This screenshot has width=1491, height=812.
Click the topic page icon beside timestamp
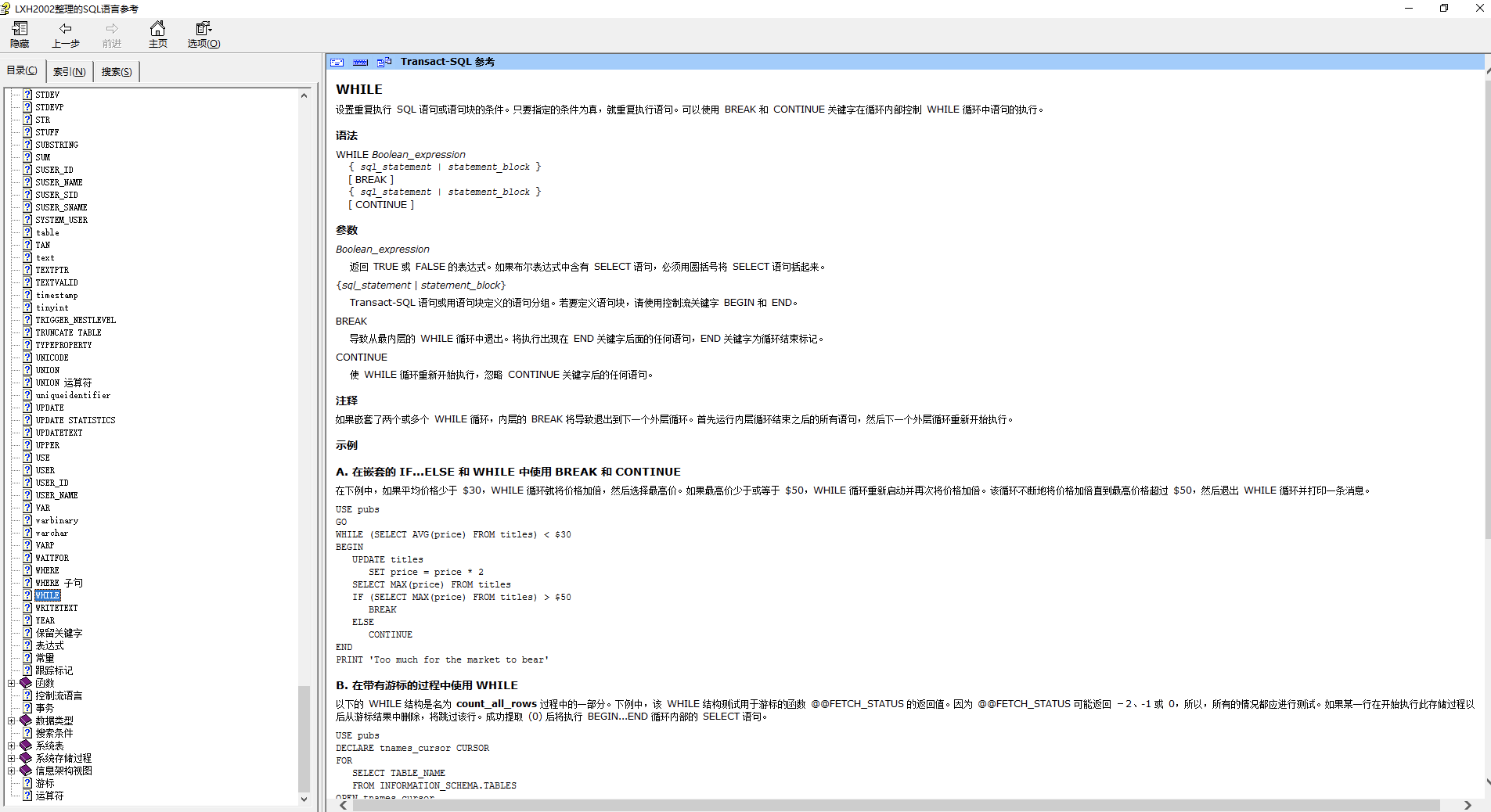click(x=27, y=295)
